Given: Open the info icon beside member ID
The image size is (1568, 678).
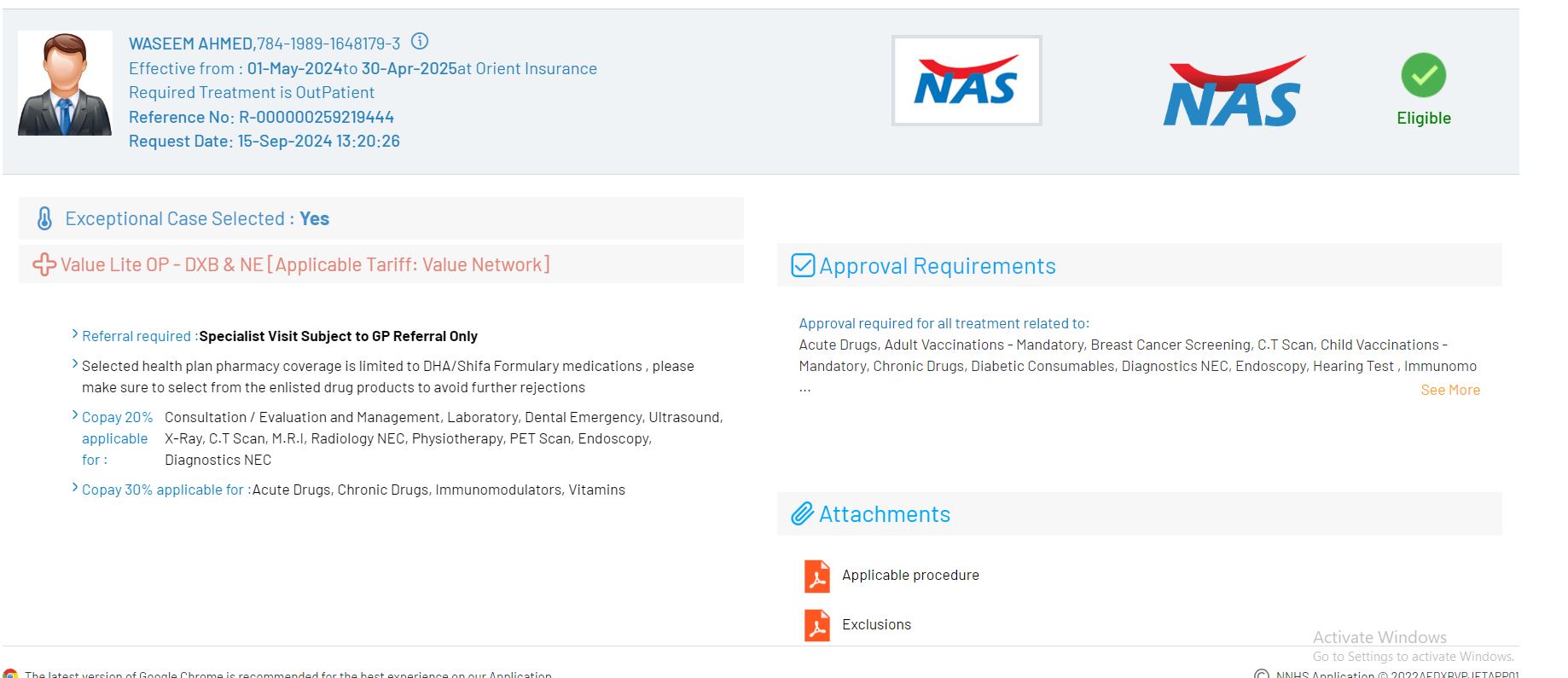Looking at the screenshot, I should (420, 41).
